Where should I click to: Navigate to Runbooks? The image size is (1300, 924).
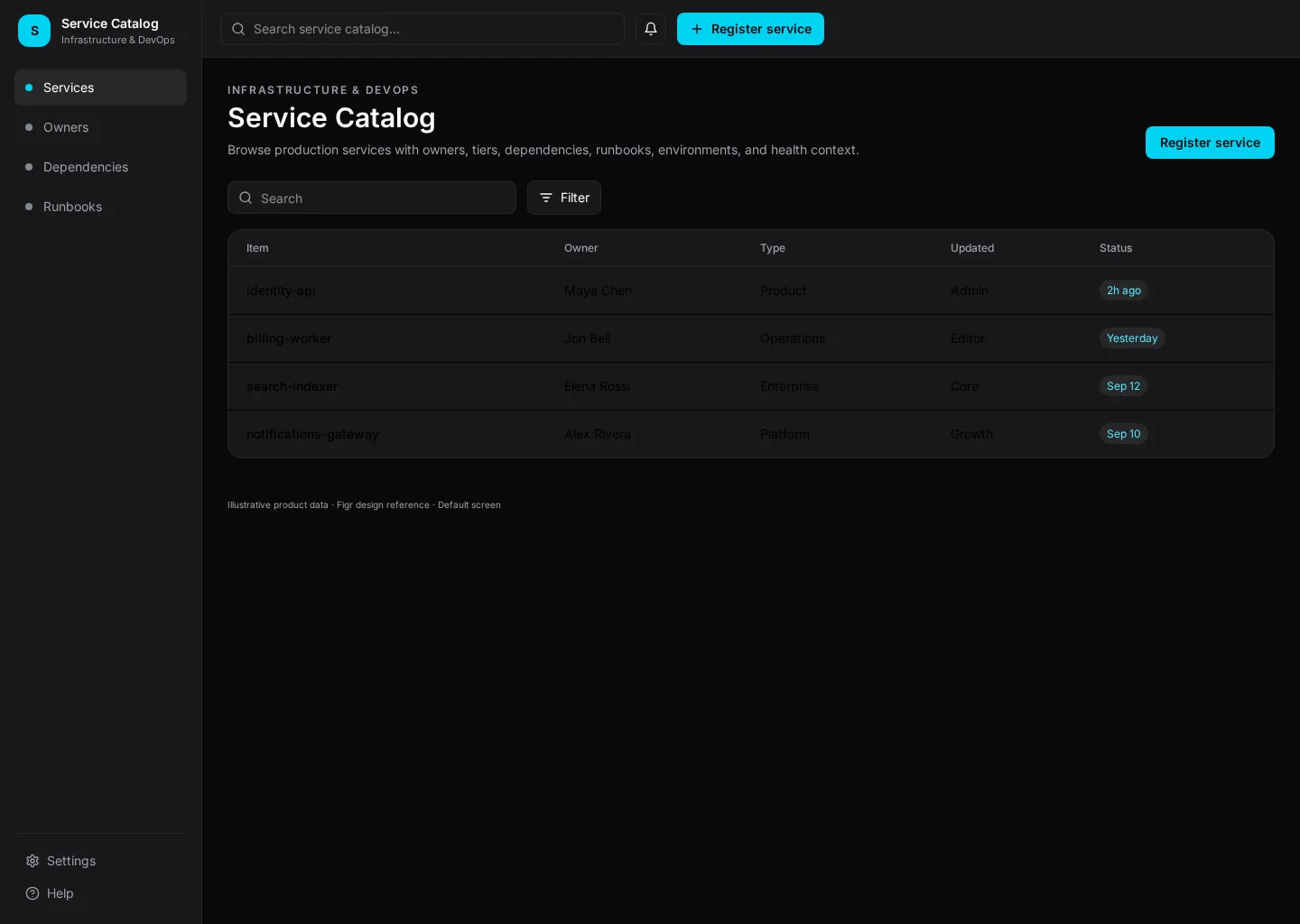[x=100, y=207]
